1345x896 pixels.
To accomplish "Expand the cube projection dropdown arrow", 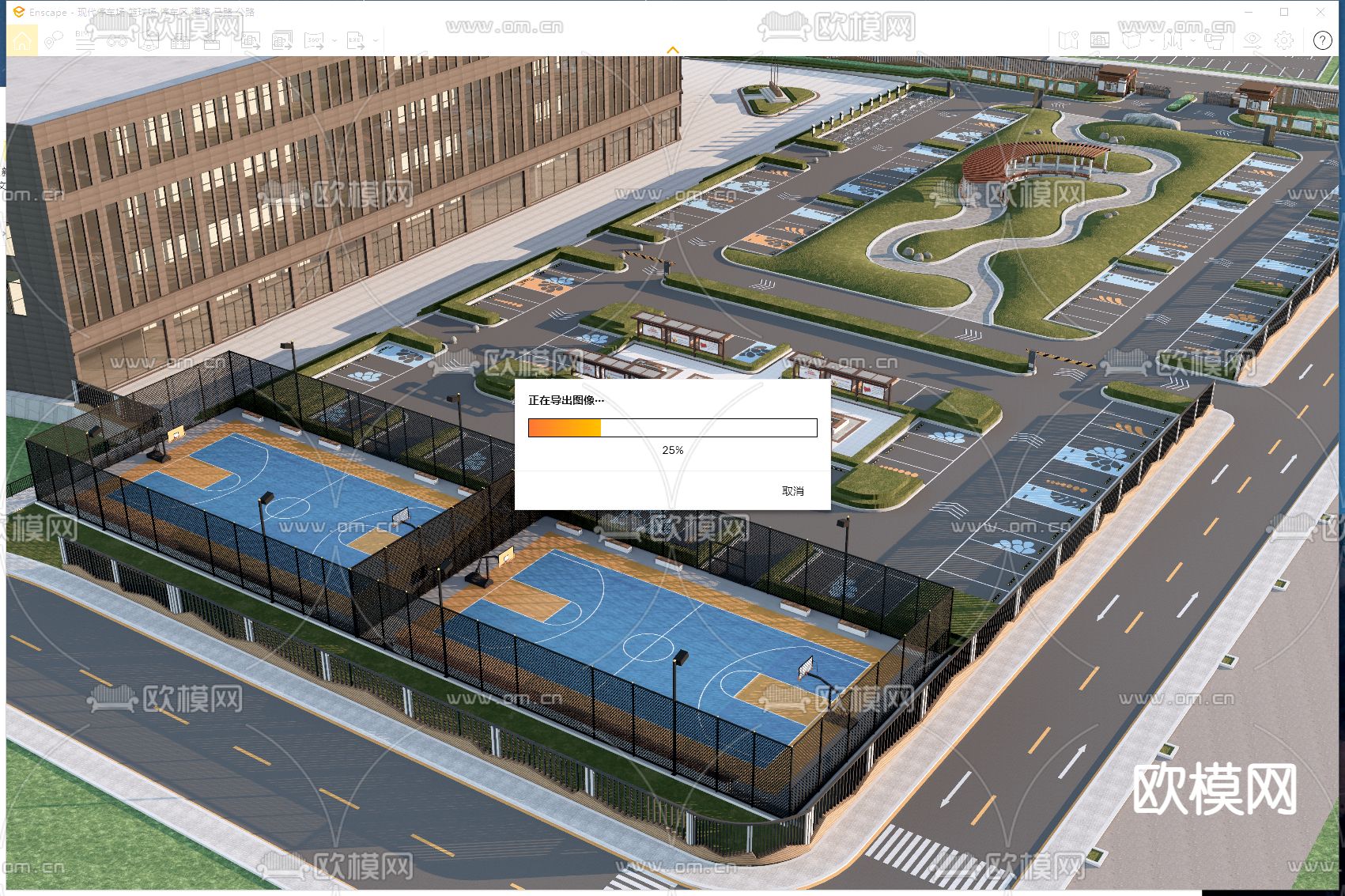I will point(1153,40).
